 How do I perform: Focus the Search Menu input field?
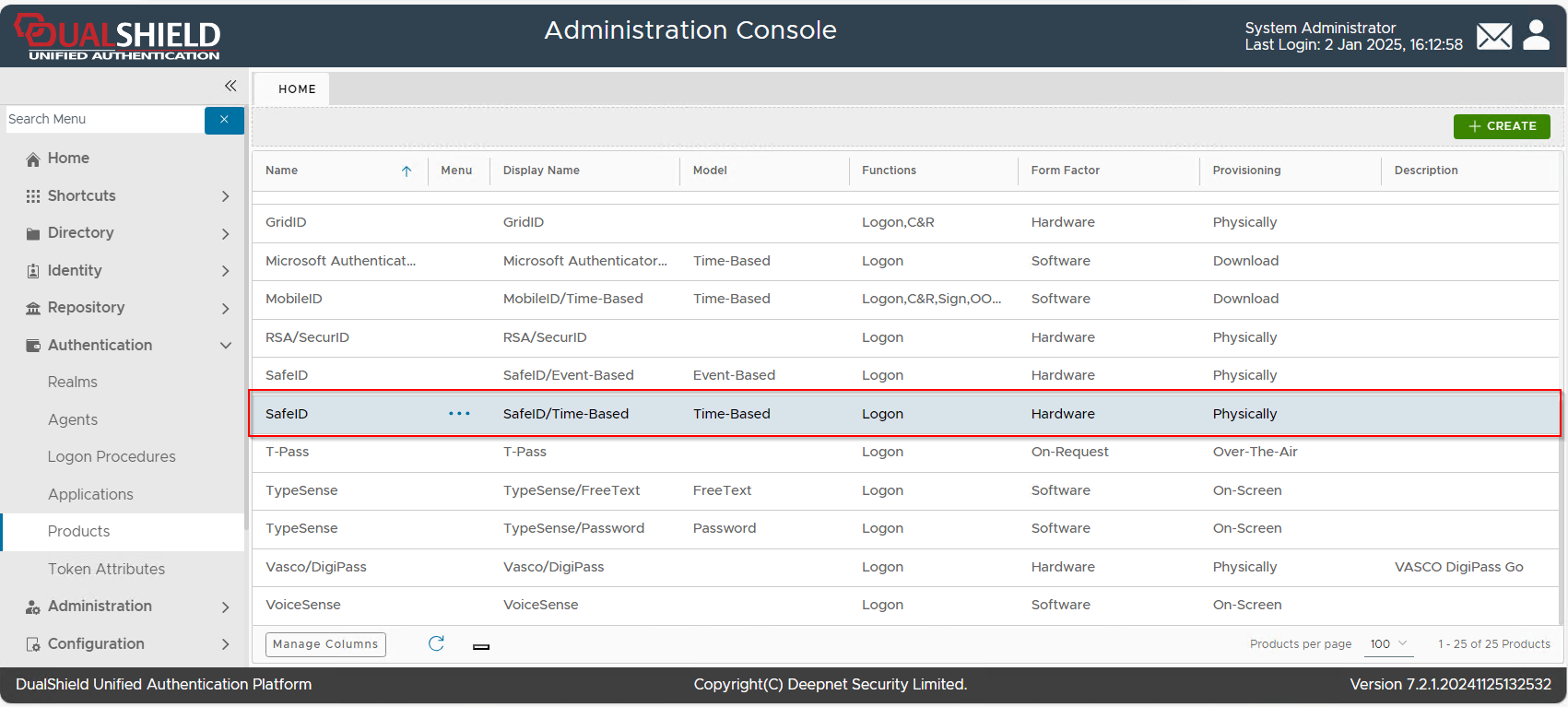tap(103, 120)
